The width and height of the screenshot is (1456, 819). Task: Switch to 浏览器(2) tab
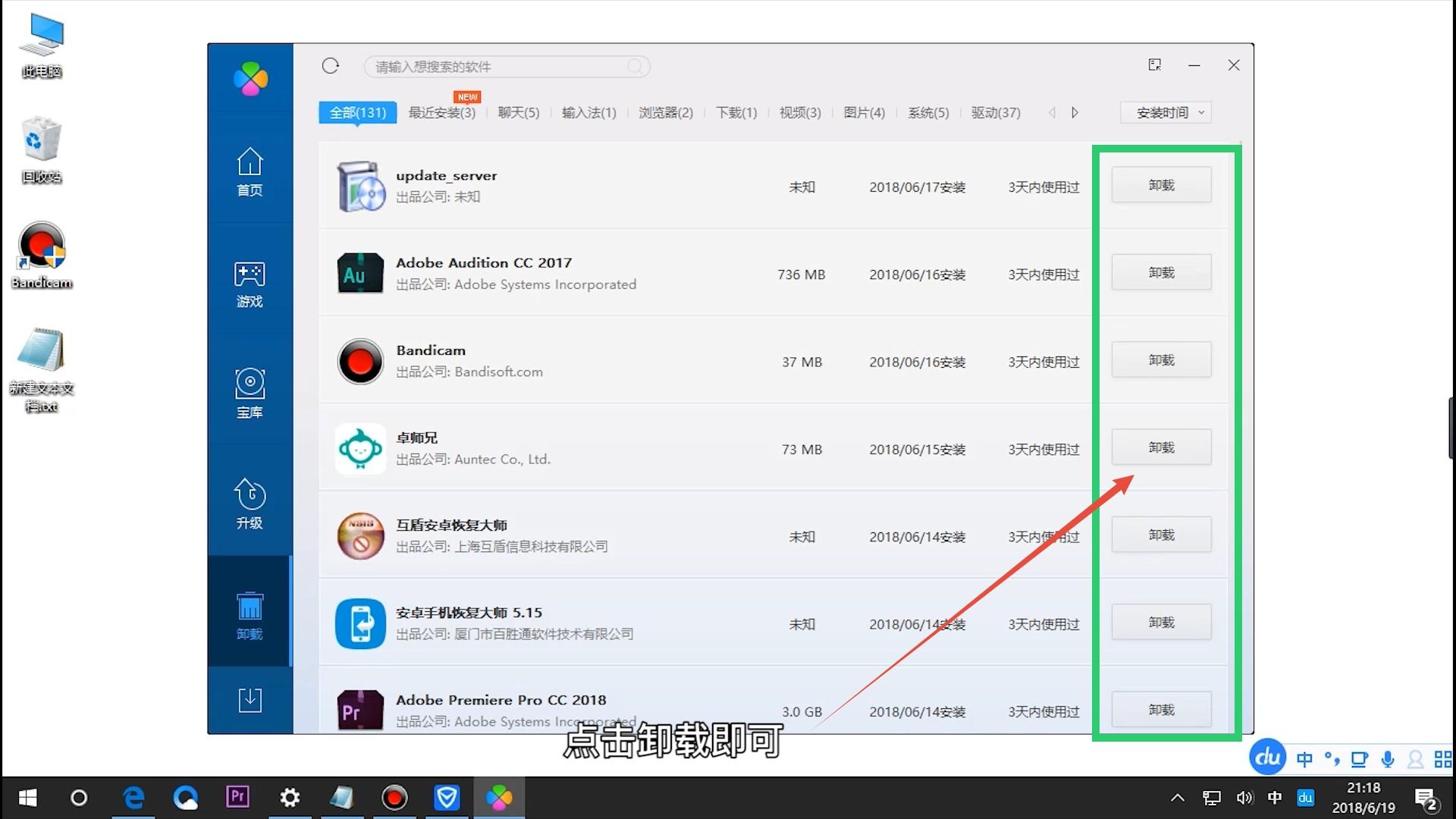666,112
